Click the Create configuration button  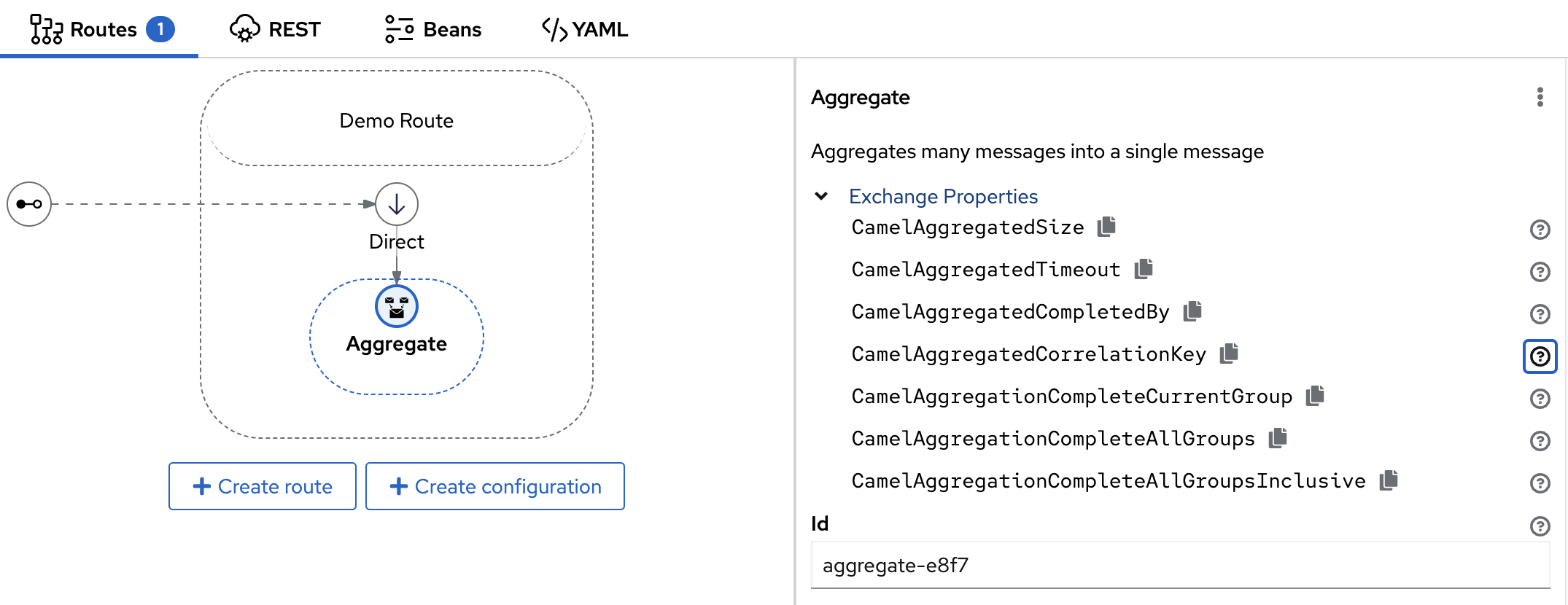coord(494,486)
